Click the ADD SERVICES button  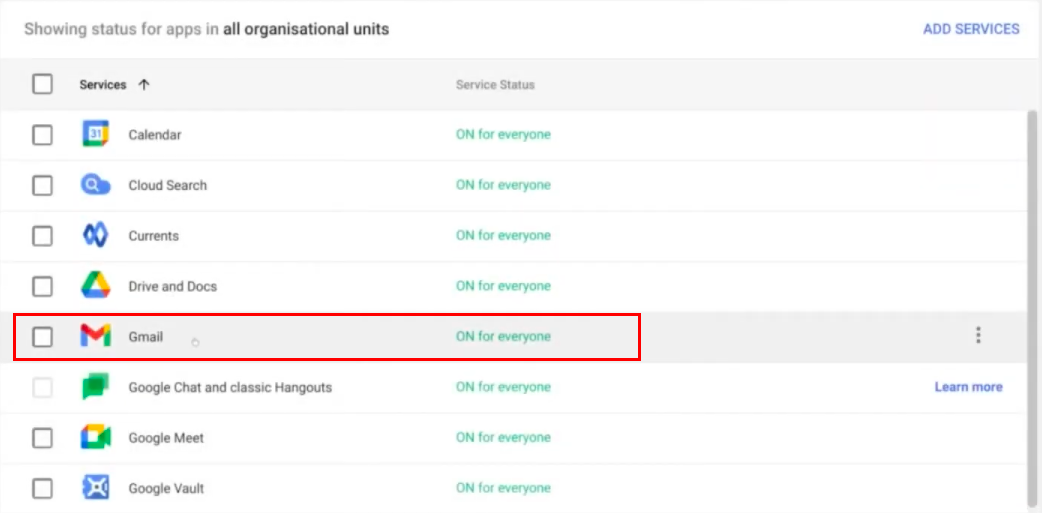(971, 29)
